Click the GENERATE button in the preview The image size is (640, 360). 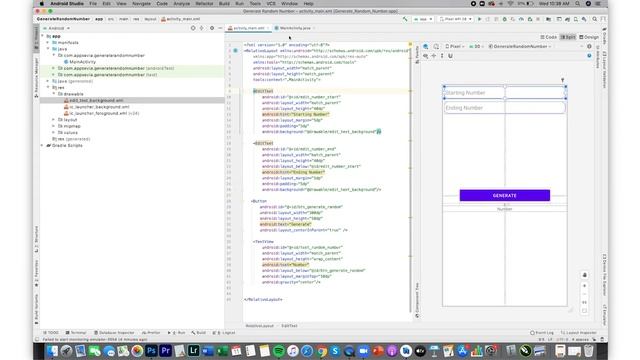504,196
